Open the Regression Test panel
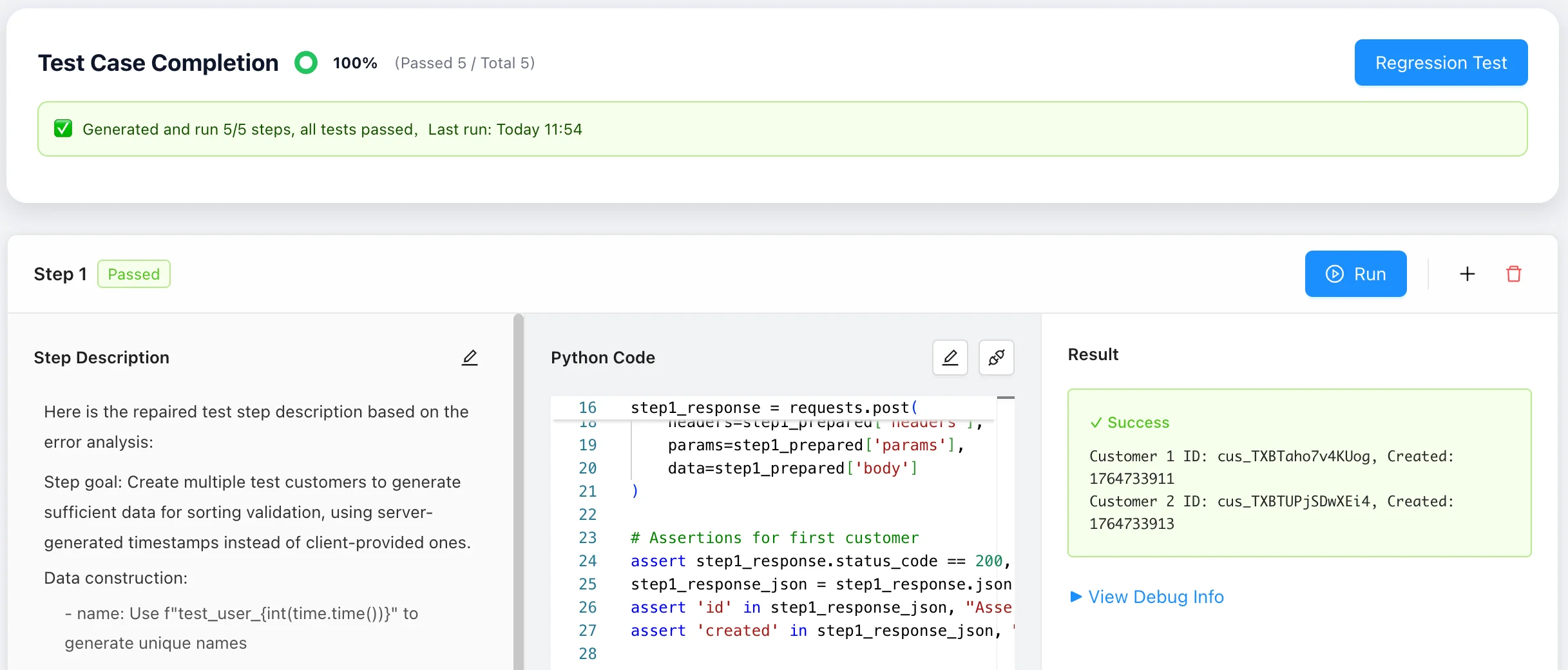The image size is (1568, 670). point(1441,62)
